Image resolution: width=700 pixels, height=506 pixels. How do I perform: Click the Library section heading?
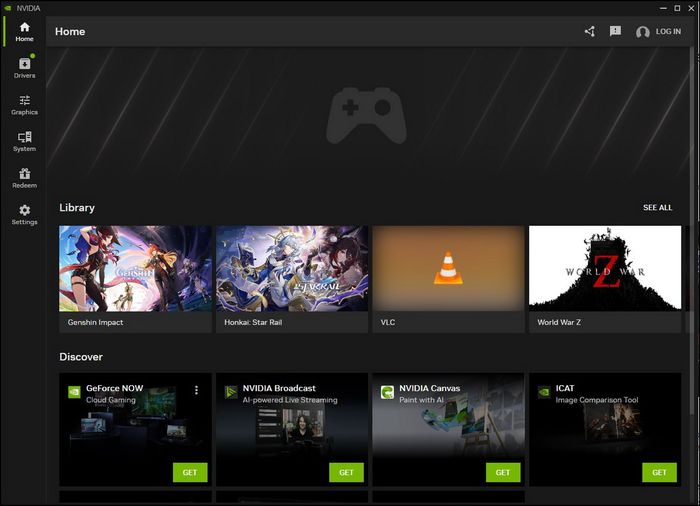click(x=77, y=208)
